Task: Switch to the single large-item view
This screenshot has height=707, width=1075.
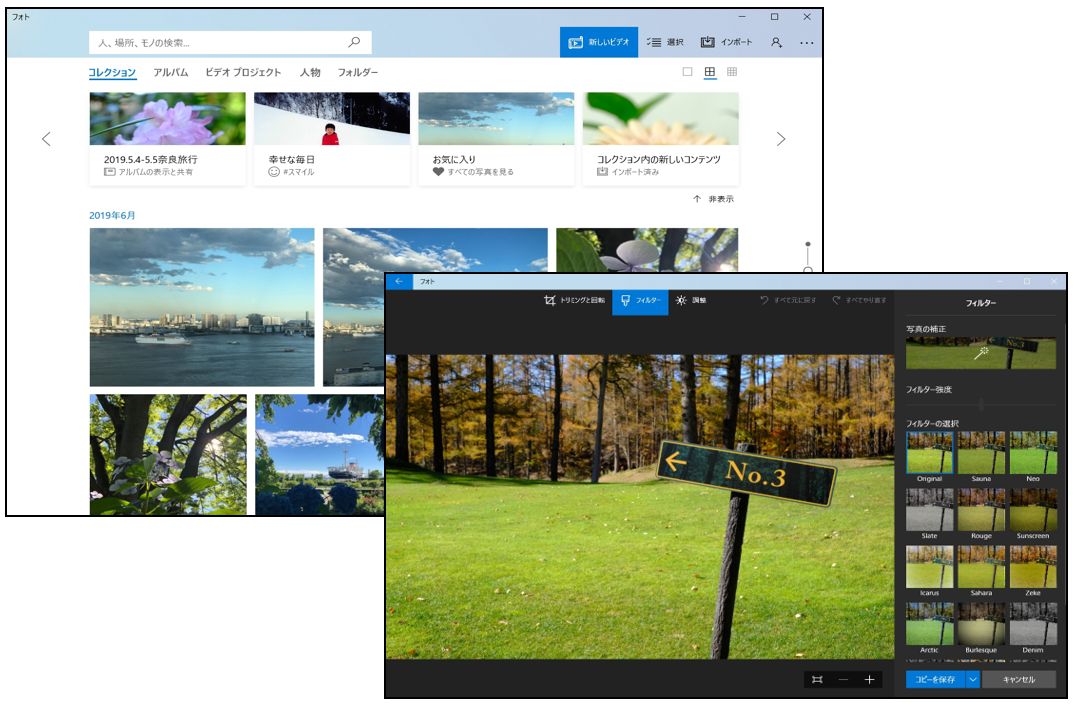Action: click(687, 72)
